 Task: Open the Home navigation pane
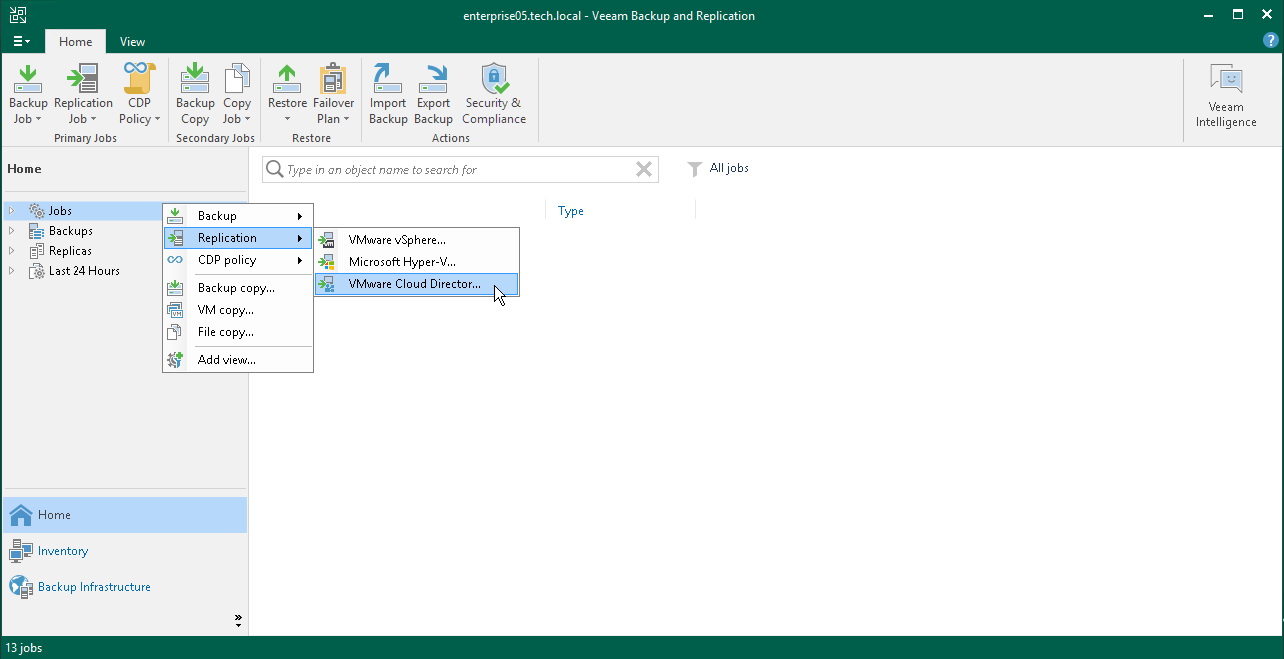point(125,515)
